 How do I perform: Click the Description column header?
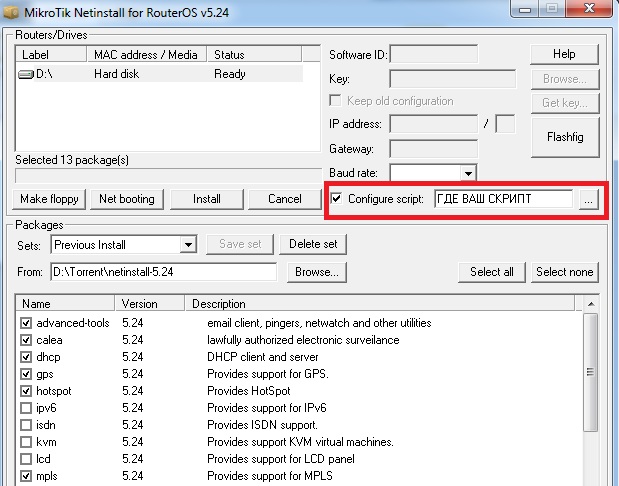pyautogui.click(x=380, y=304)
